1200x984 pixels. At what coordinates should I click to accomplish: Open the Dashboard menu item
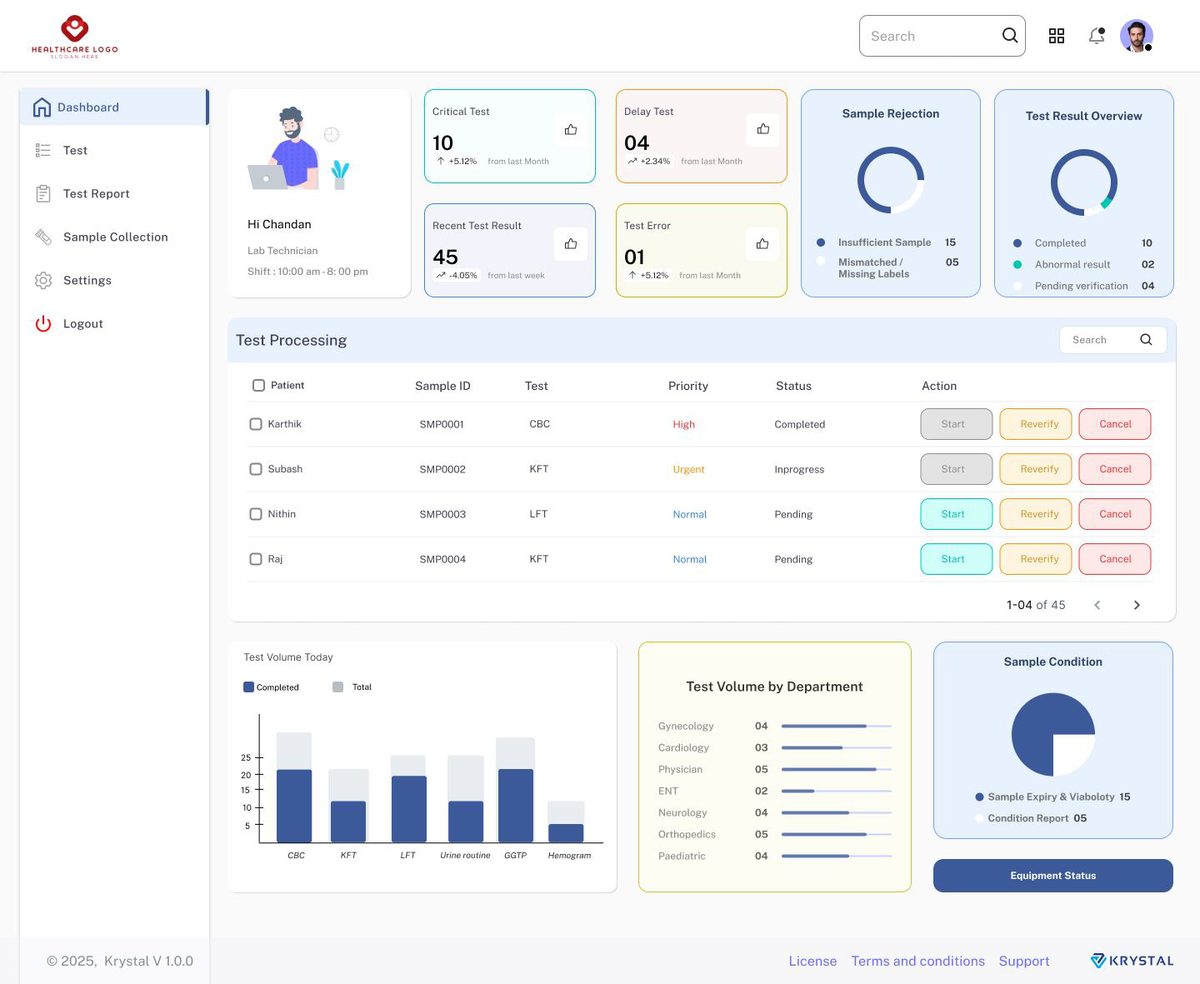[x=114, y=107]
